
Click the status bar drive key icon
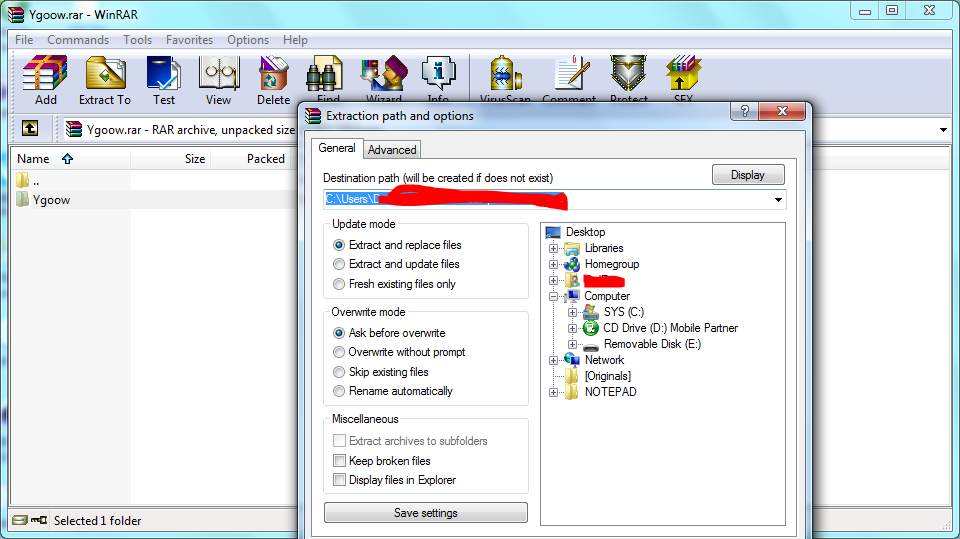click(x=29, y=520)
